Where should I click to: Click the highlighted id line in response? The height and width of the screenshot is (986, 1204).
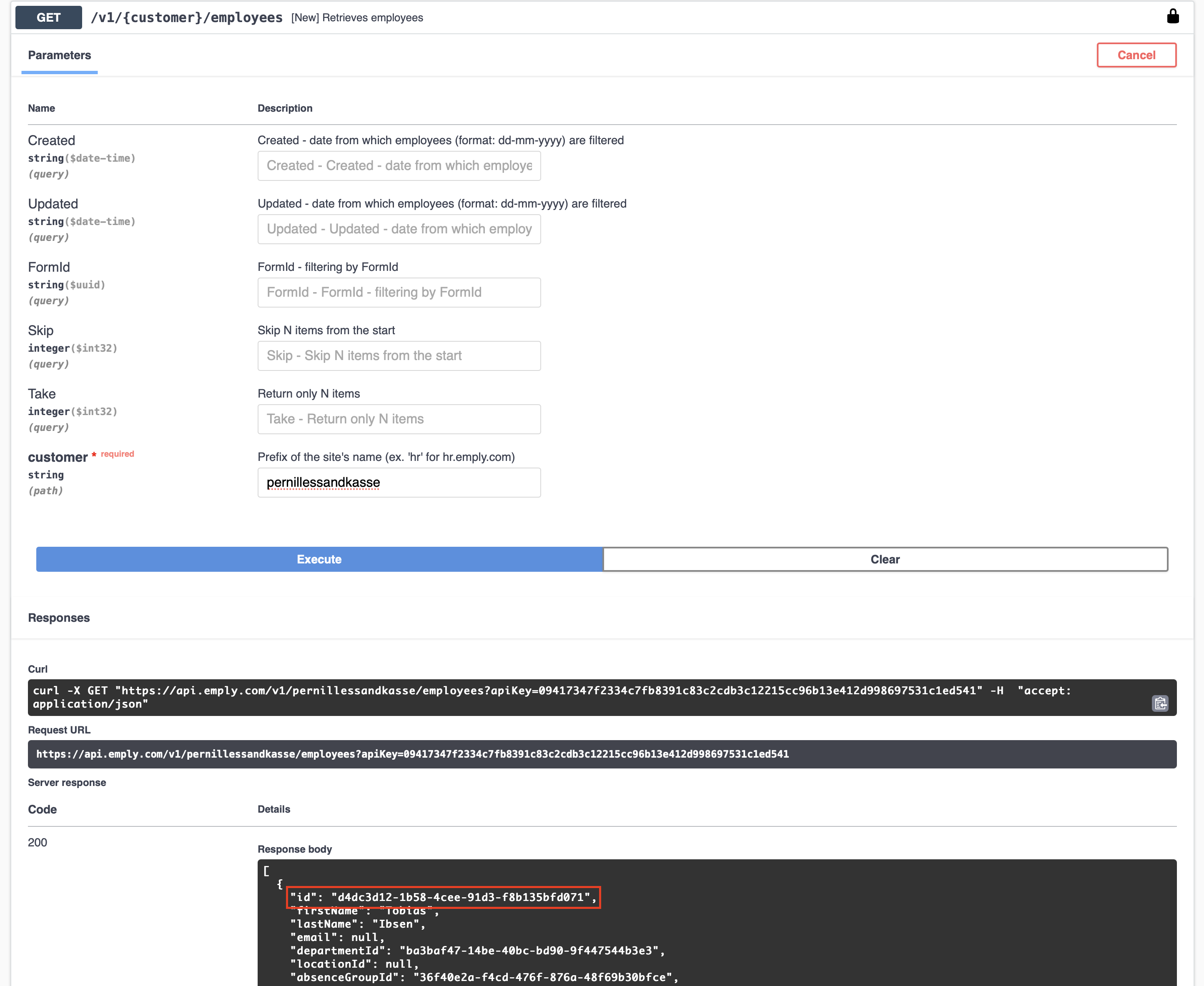[x=443, y=897]
